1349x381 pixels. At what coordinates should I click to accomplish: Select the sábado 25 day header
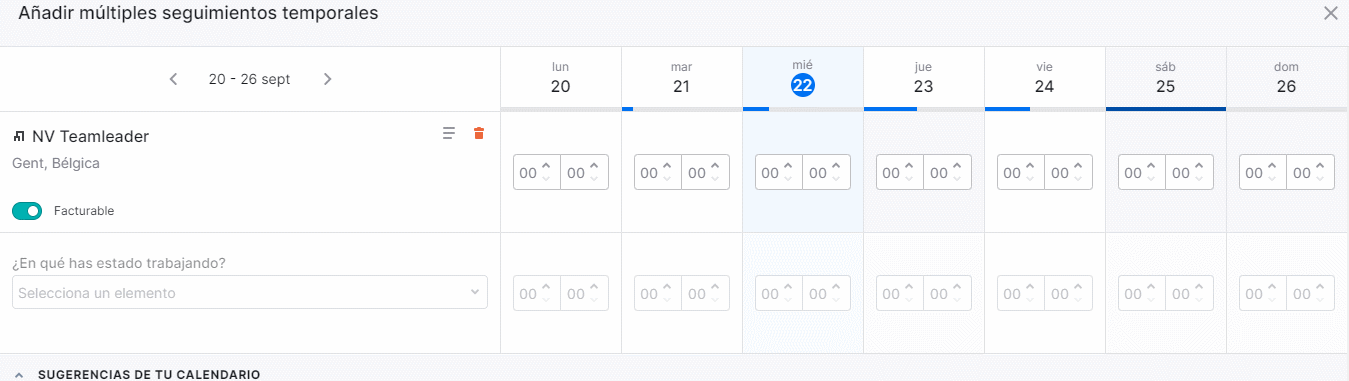pyautogui.click(x=1165, y=78)
